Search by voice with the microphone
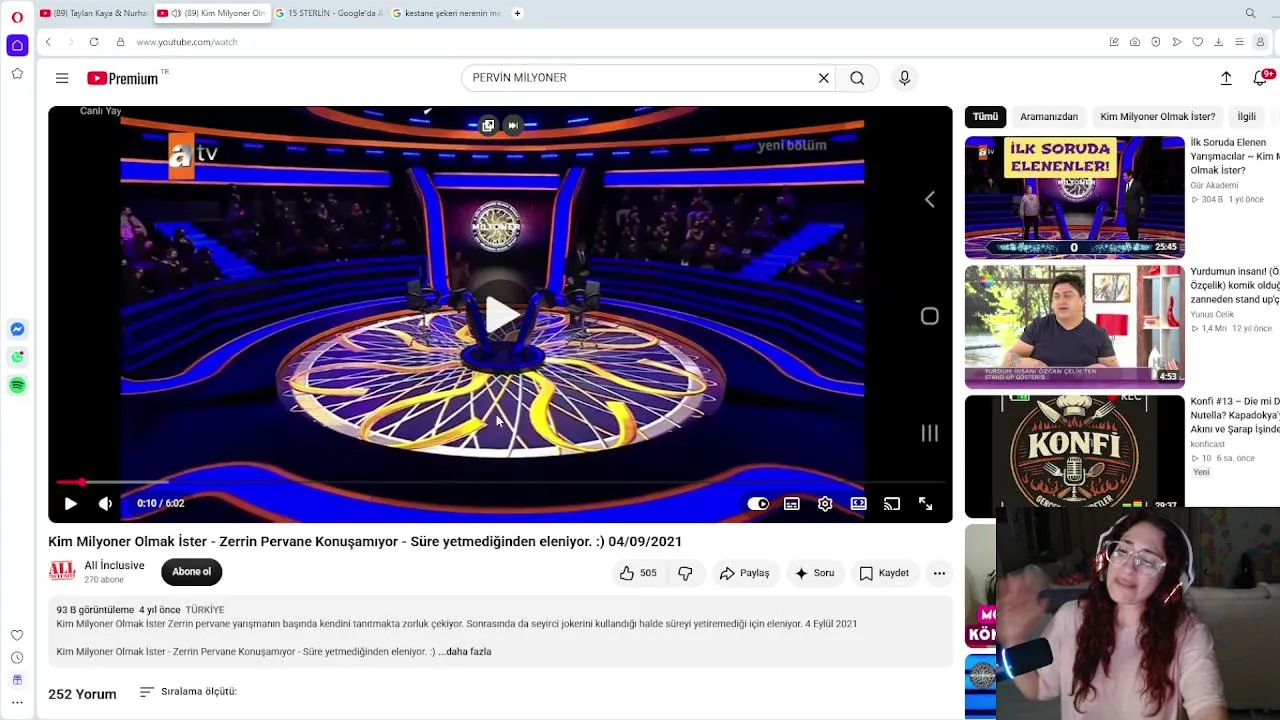 [x=904, y=78]
